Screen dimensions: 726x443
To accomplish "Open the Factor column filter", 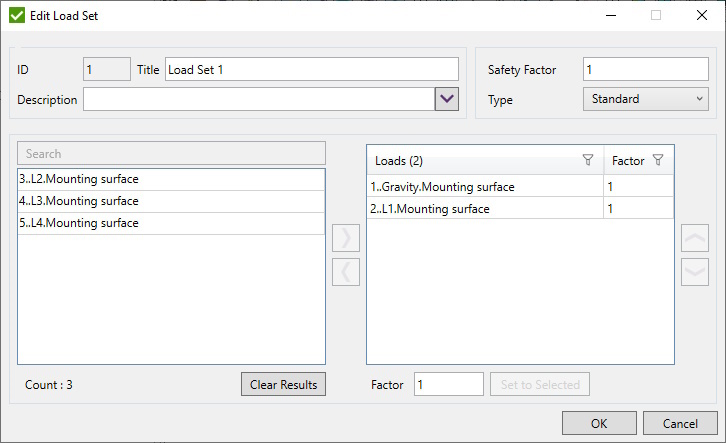I will [x=658, y=160].
